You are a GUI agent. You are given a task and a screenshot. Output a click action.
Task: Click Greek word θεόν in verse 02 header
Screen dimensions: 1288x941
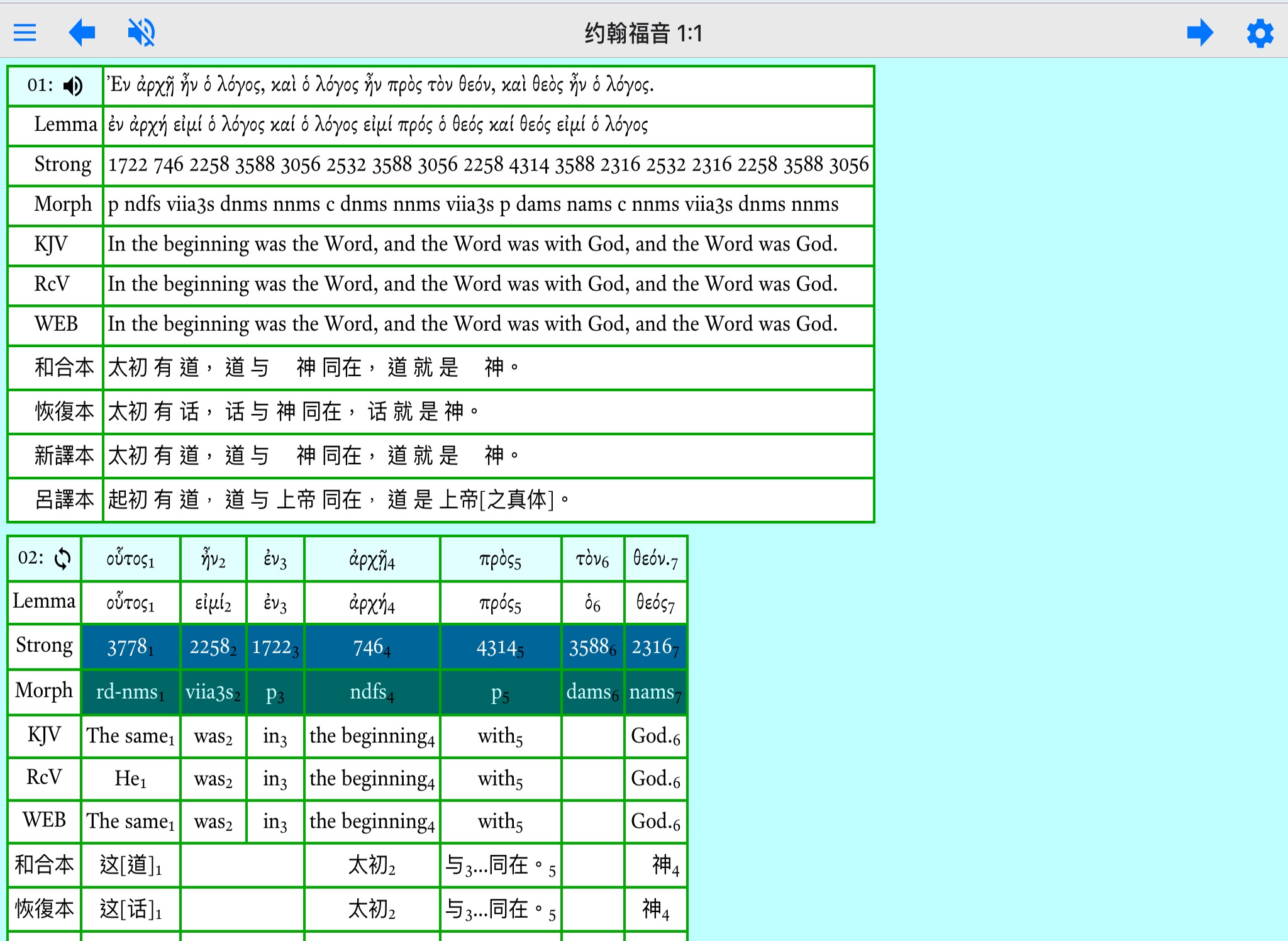655,559
